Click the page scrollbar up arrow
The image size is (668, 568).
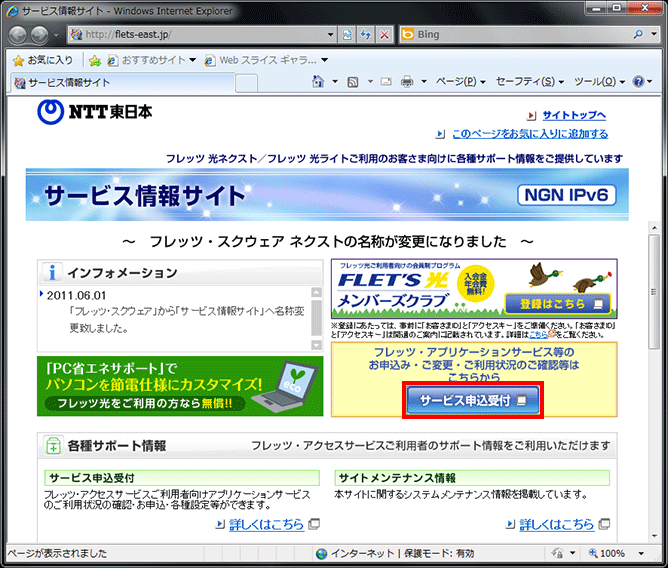(x=654, y=228)
